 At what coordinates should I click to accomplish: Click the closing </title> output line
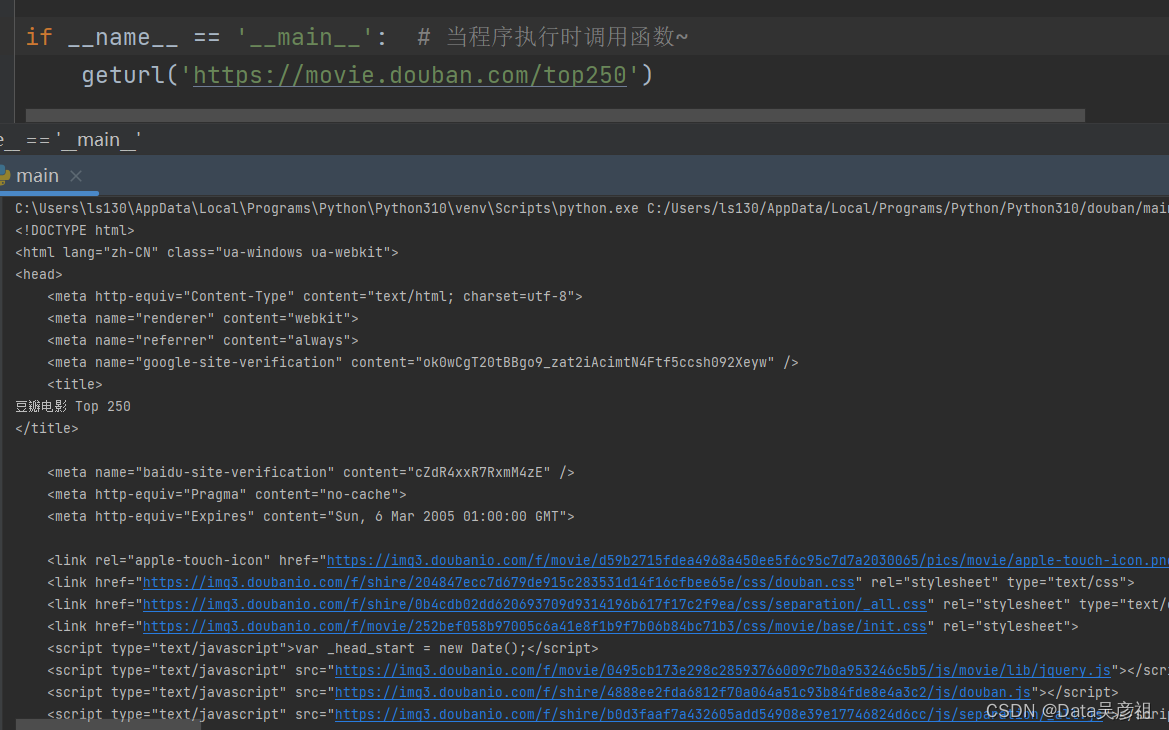pos(46,428)
